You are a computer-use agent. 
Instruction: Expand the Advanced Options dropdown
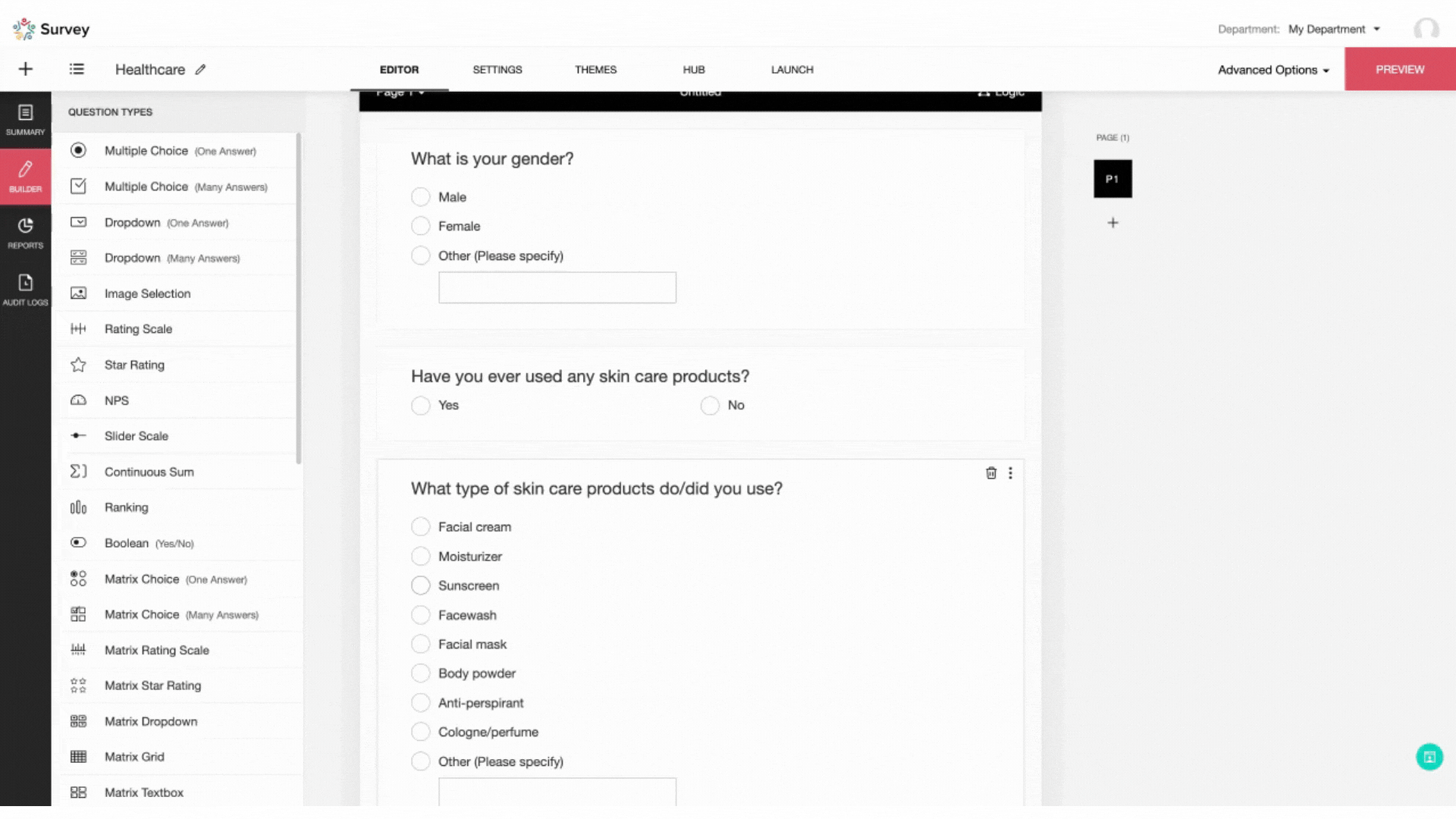pyautogui.click(x=1273, y=70)
